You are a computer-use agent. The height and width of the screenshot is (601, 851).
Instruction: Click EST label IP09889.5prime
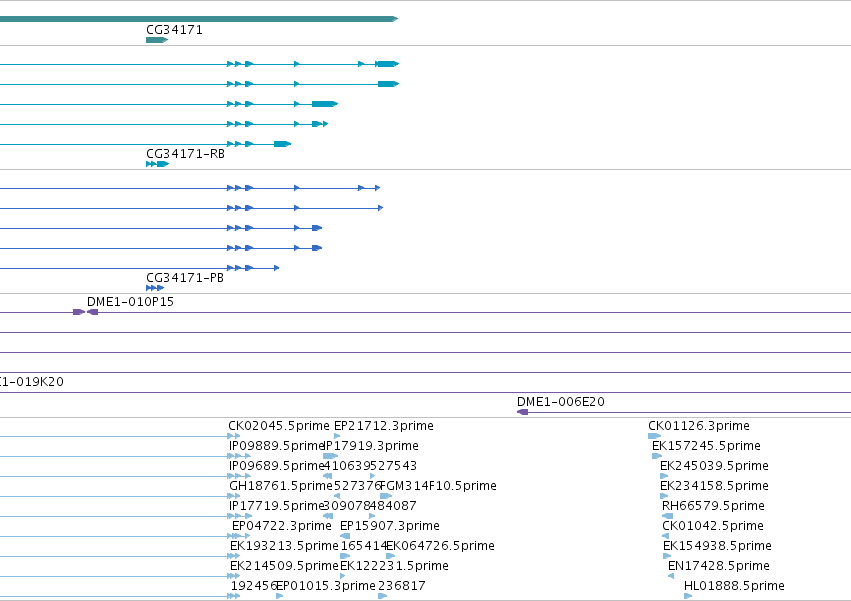(x=276, y=446)
